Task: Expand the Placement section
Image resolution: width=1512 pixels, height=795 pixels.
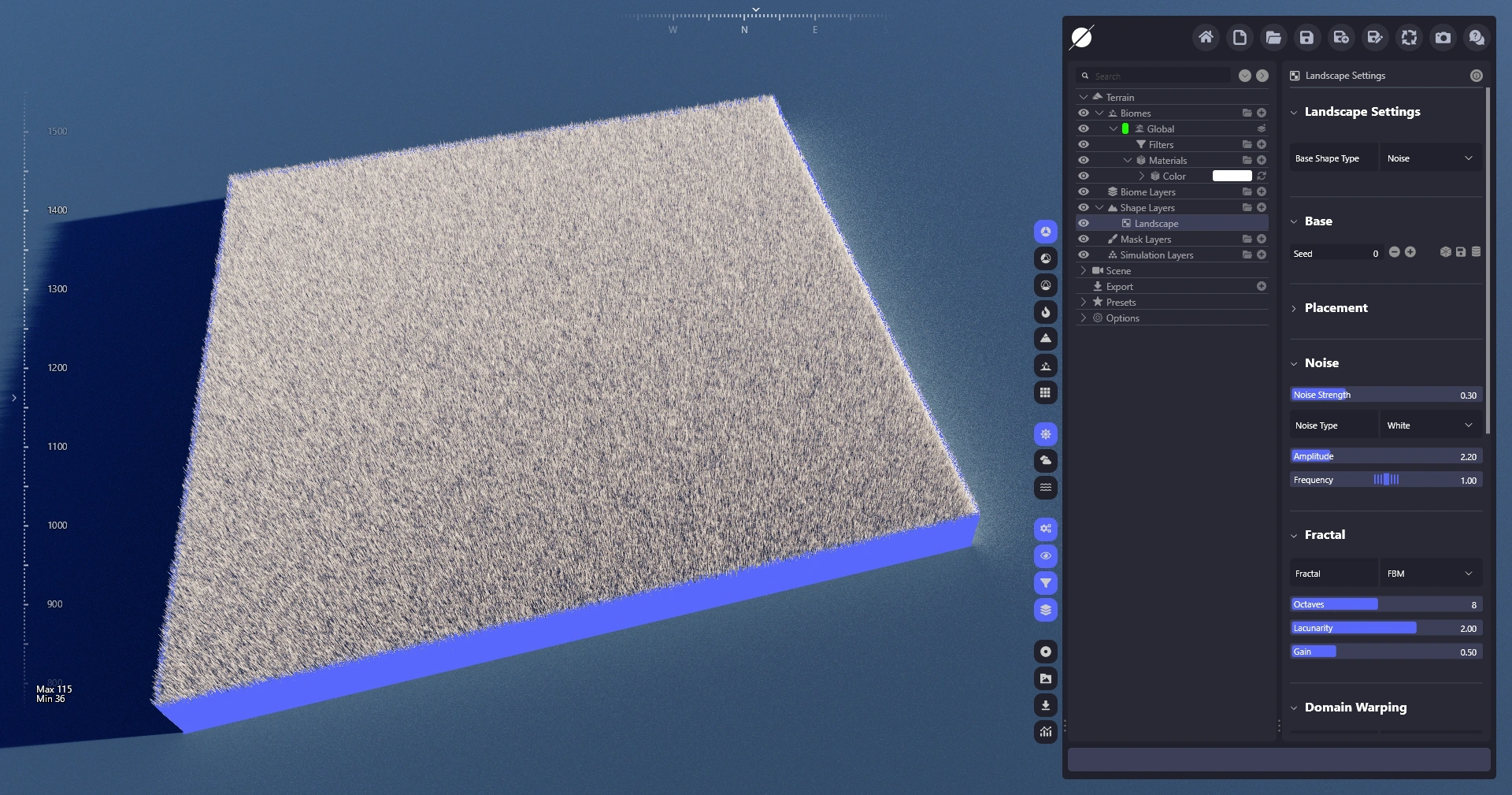Action: 1336,308
